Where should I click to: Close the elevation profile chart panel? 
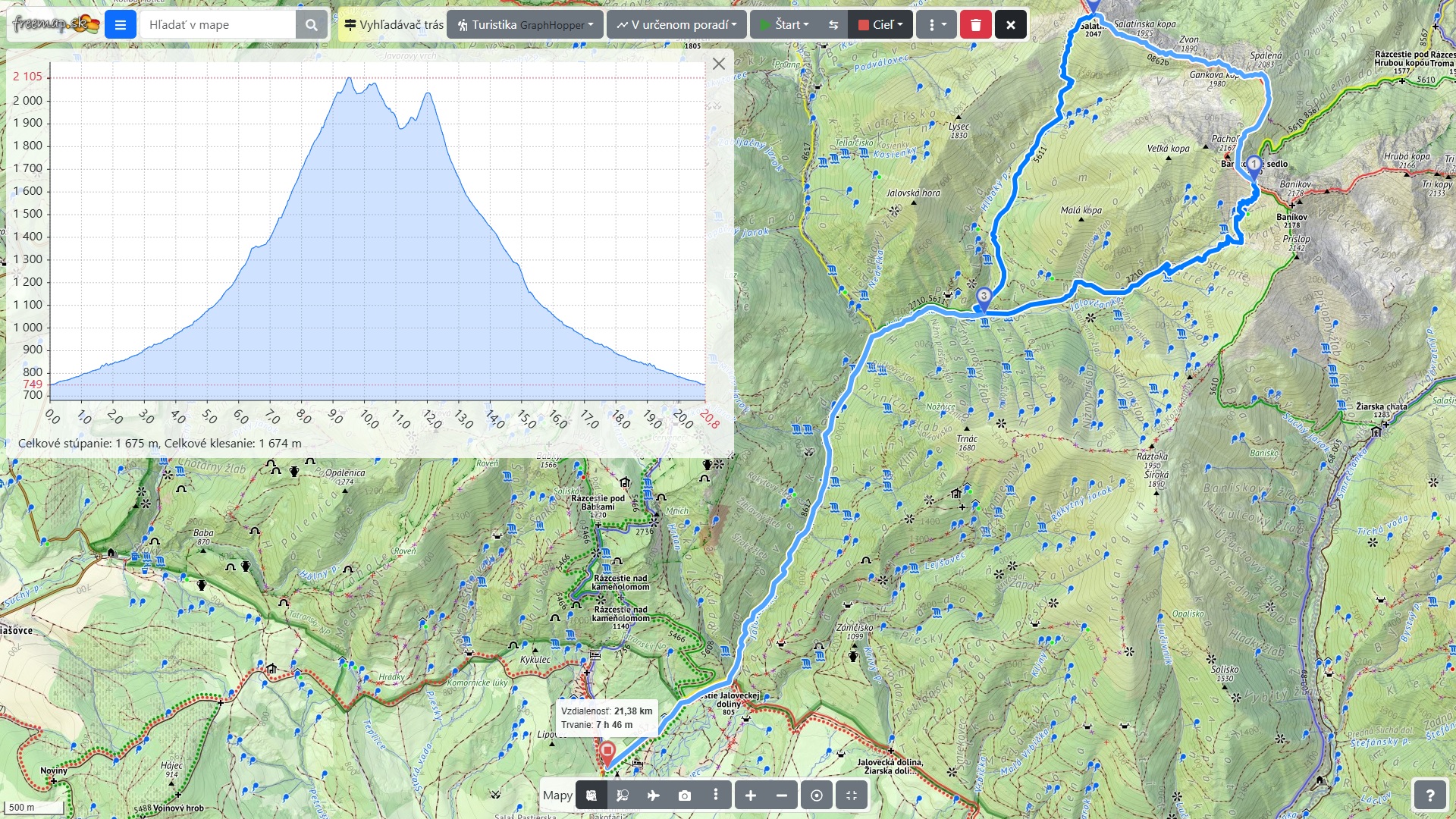pyautogui.click(x=719, y=64)
